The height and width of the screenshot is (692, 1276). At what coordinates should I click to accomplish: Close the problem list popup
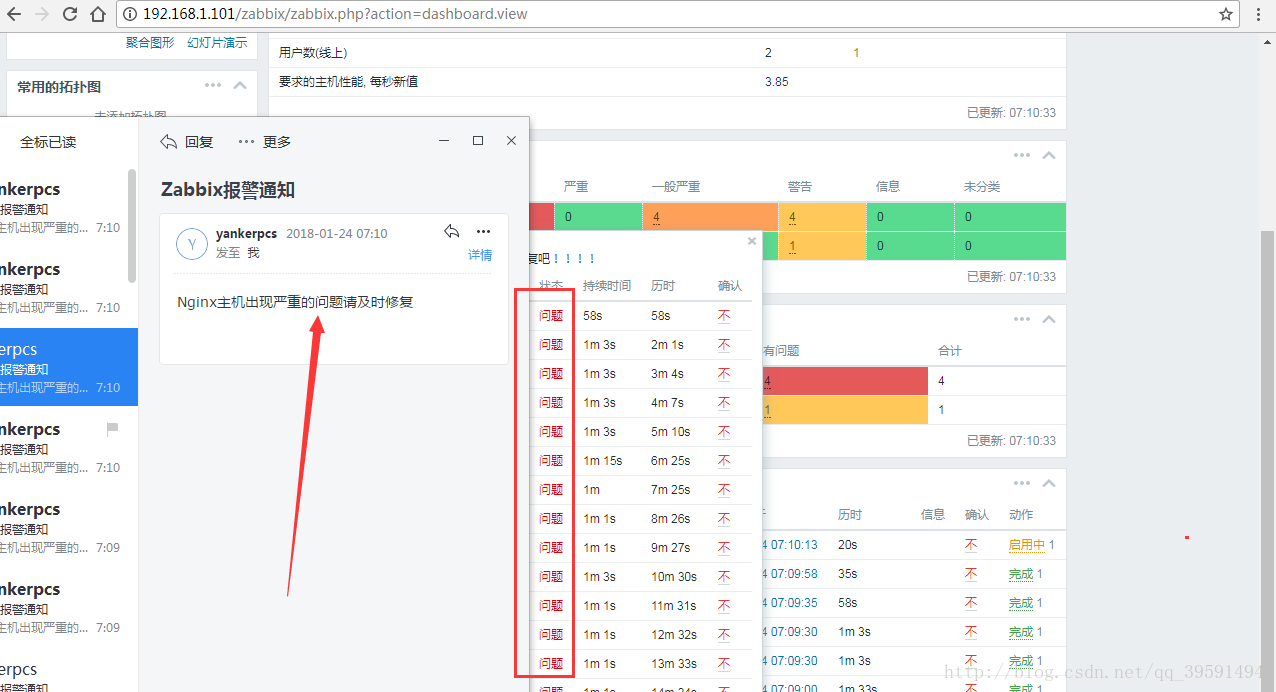[x=752, y=241]
